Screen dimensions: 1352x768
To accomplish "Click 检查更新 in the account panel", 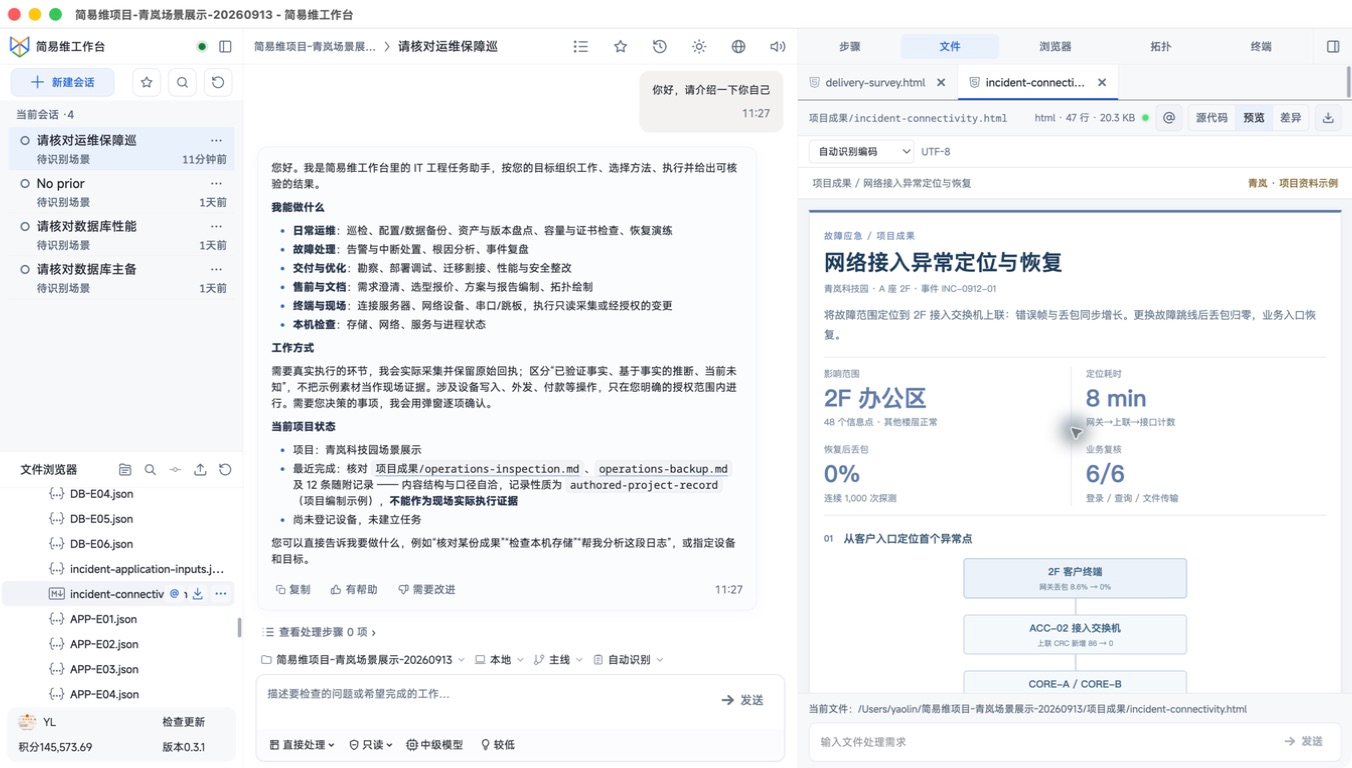I will 184,722.
